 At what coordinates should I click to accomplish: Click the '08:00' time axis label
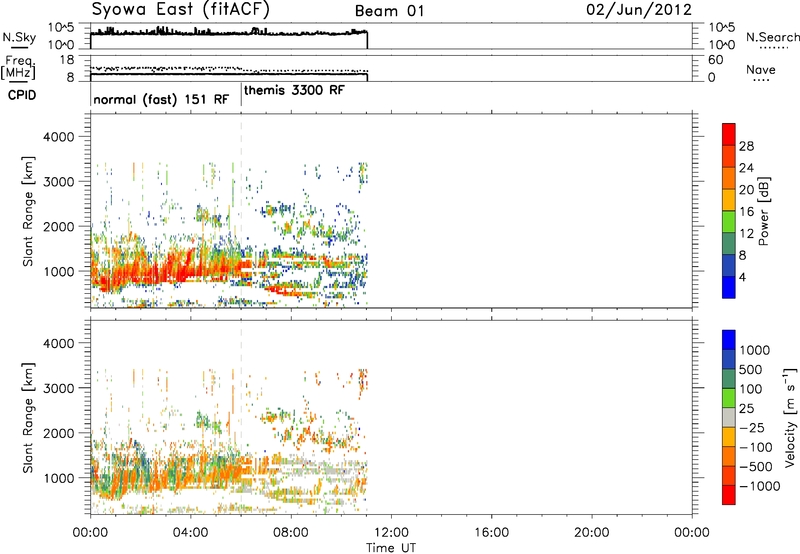click(291, 533)
